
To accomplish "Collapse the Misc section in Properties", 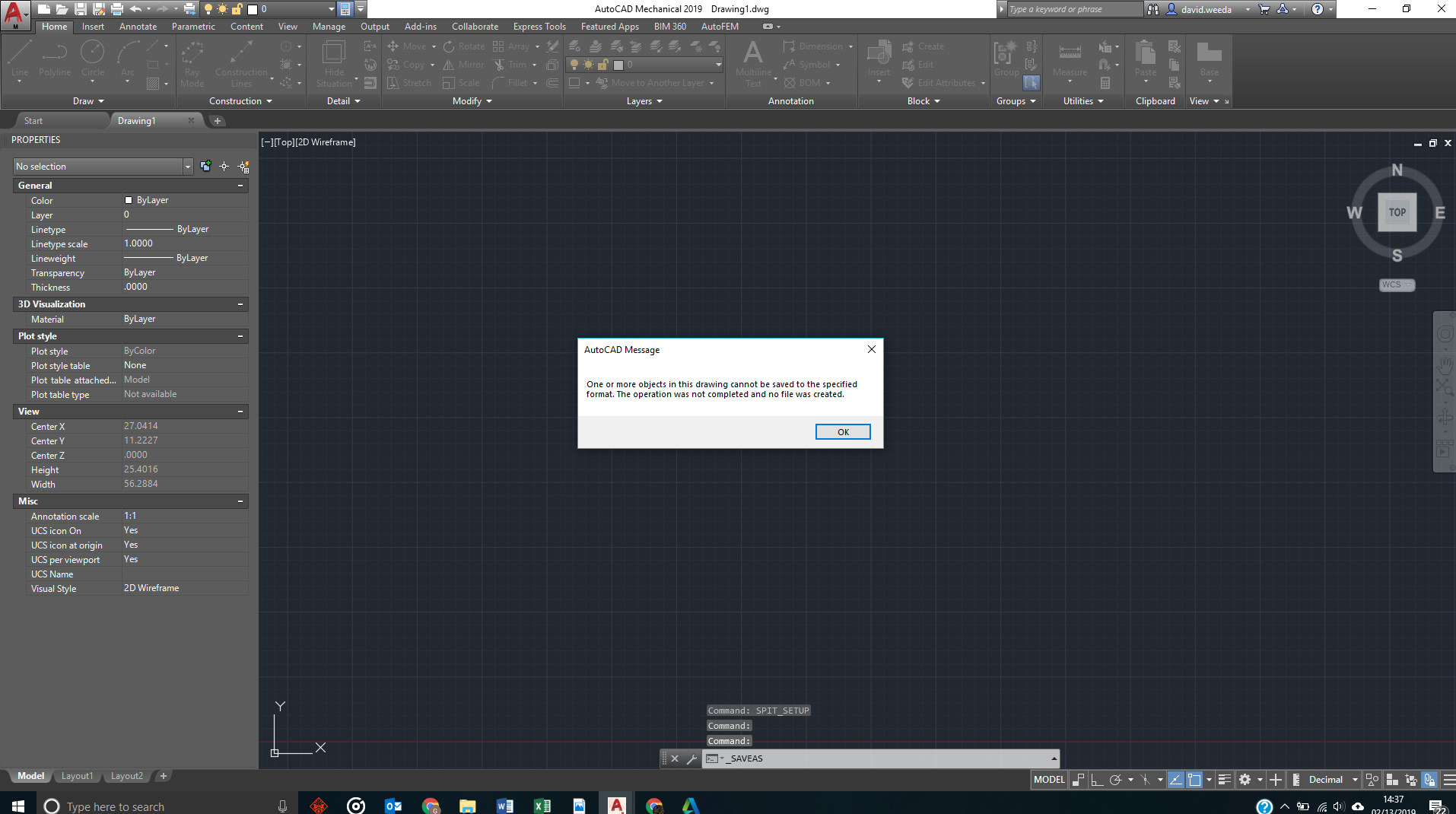I will coord(240,501).
